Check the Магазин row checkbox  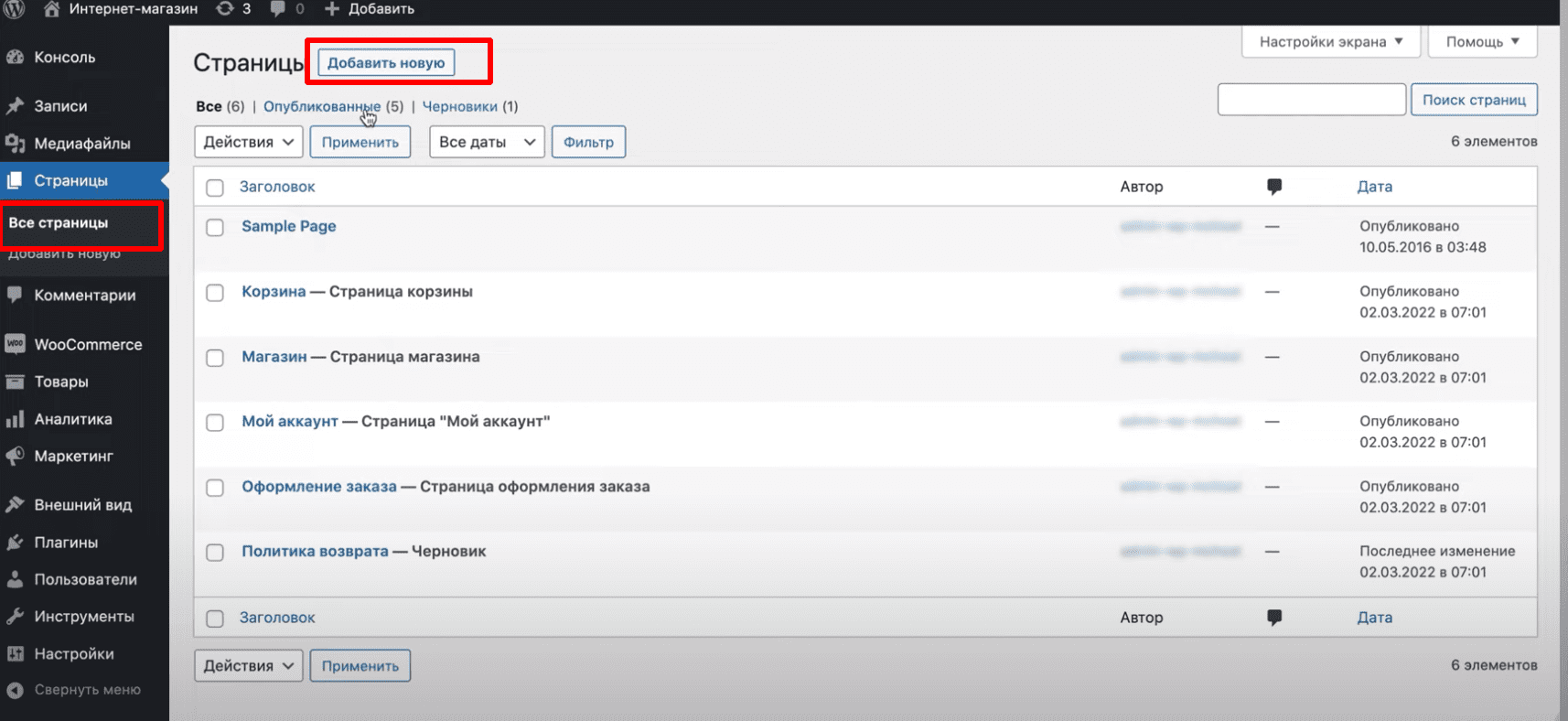click(215, 358)
